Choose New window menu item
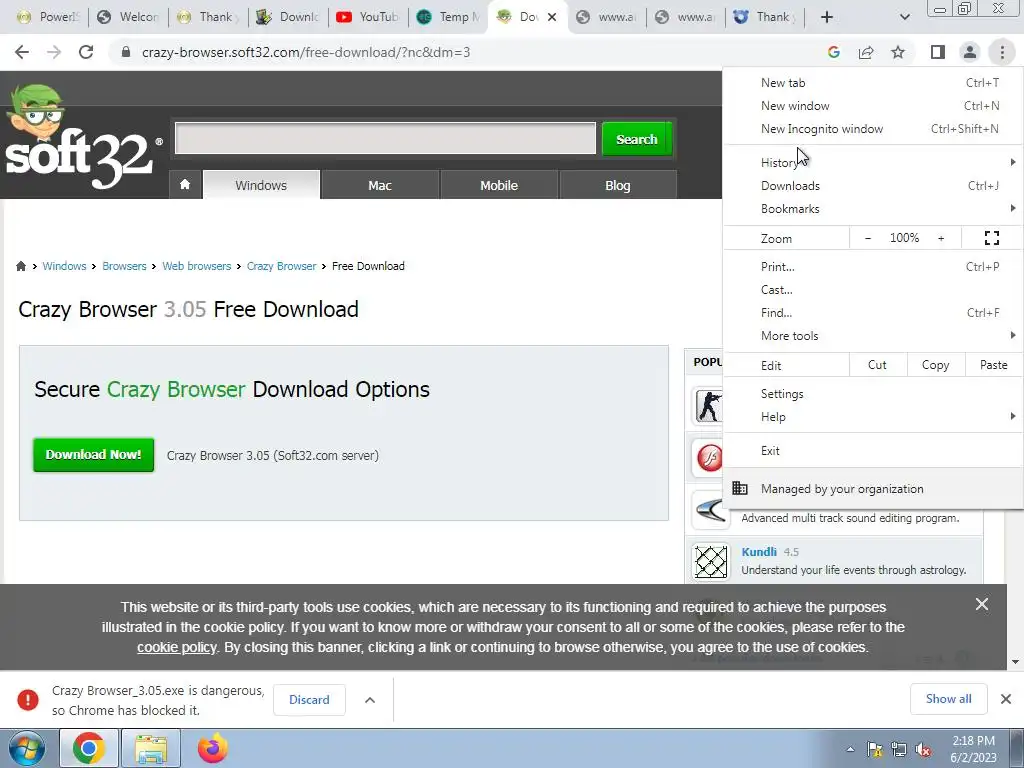1024x768 pixels. [x=872, y=106]
